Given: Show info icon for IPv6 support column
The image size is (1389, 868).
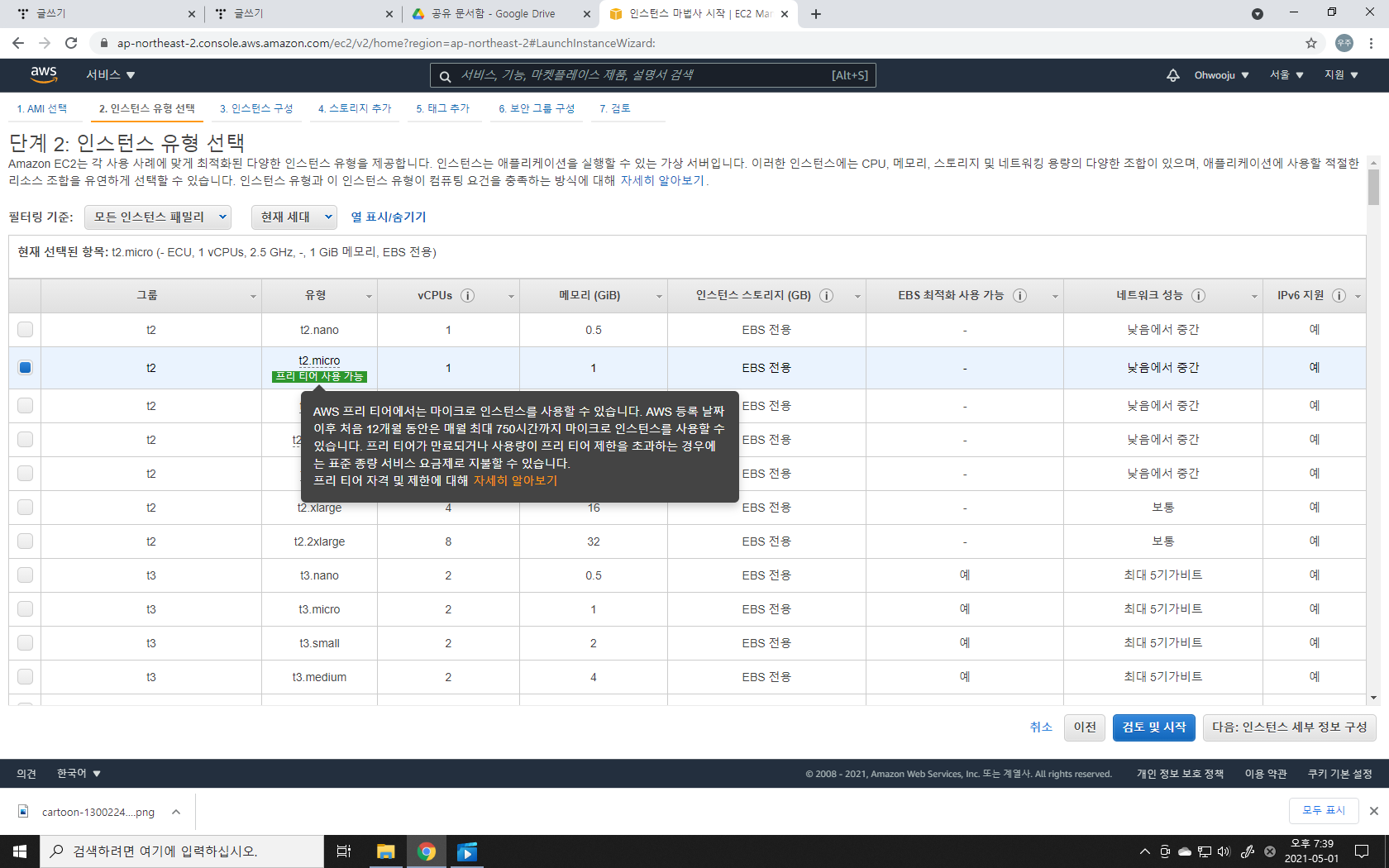Looking at the screenshot, I should click(x=1339, y=296).
